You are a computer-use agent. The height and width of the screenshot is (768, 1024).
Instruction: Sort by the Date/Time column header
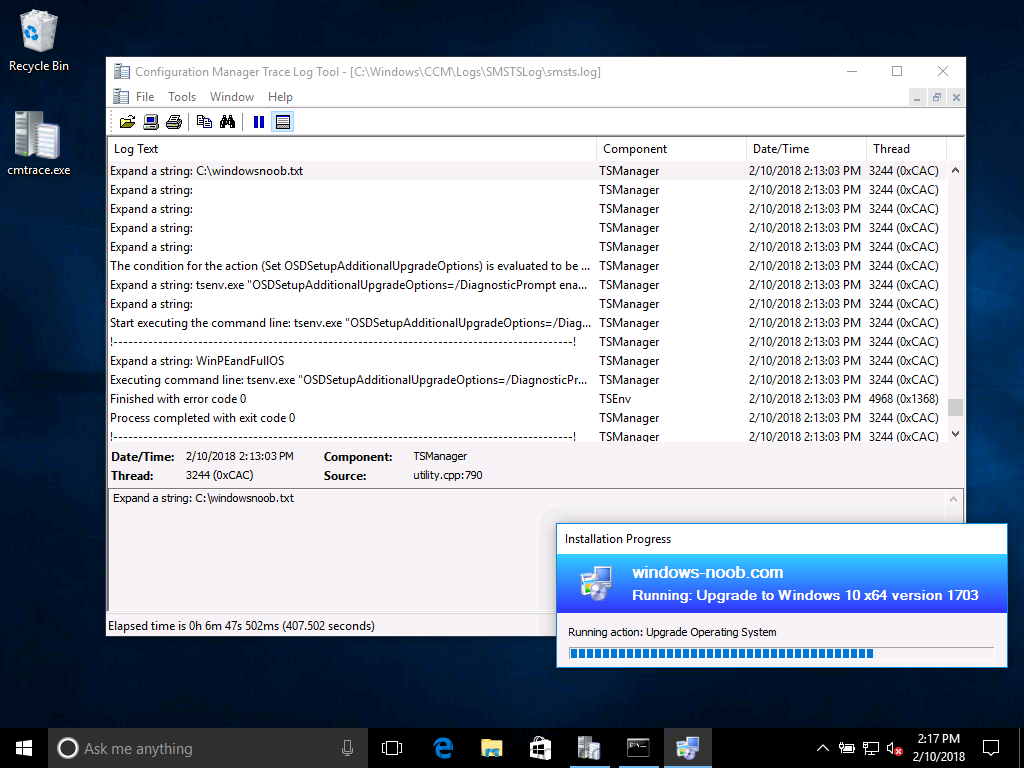tap(807, 149)
